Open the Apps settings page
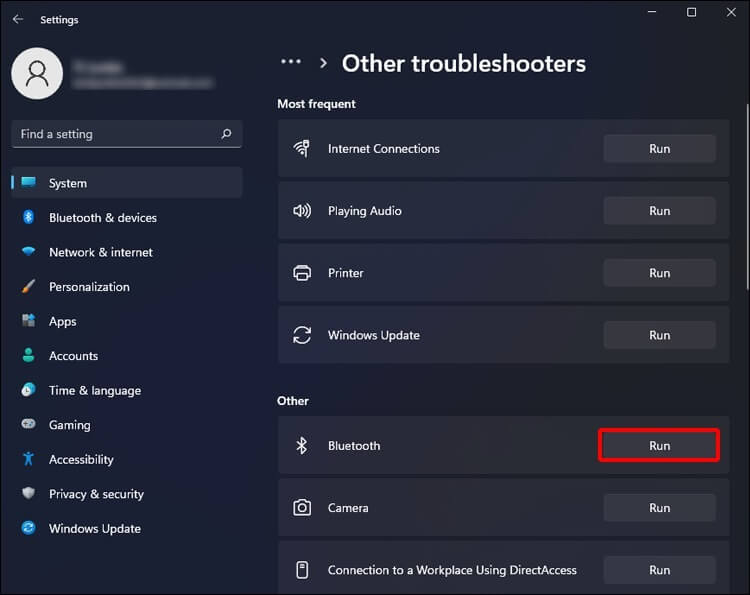This screenshot has width=750, height=595. tap(127, 321)
